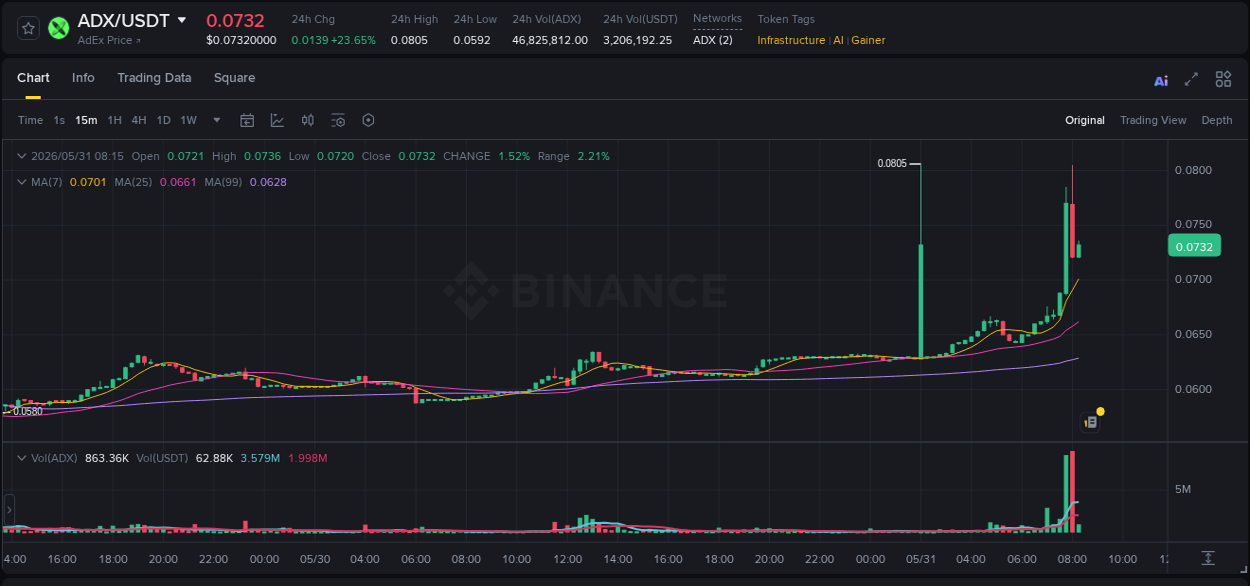The height and width of the screenshot is (586, 1250).
Task: Open the ADX/USDT pair selector dropdown arrow
Action: pyautogui.click(x=181, y=20)
